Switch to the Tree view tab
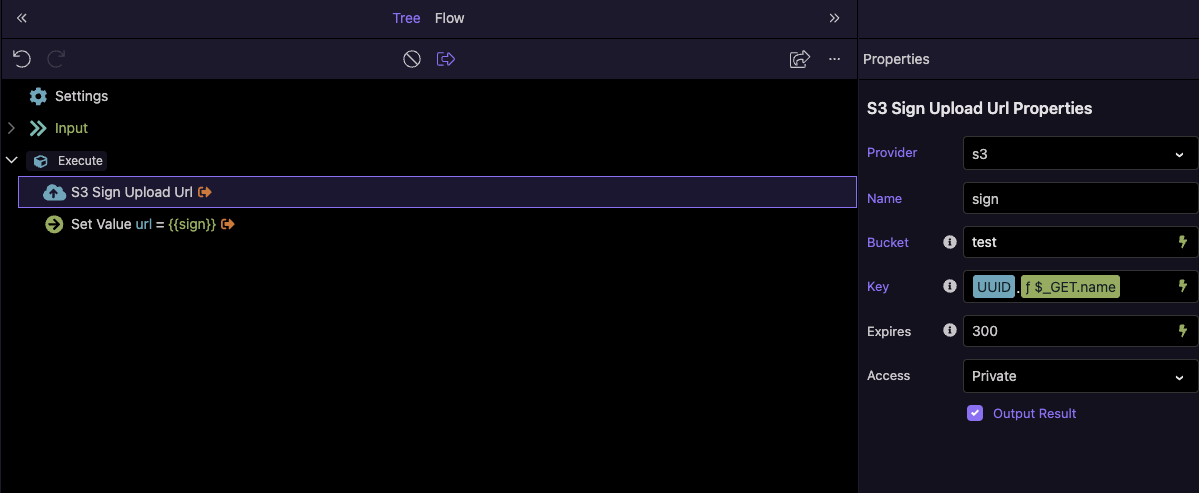The image size is (1199, 493). tap(406, 18)
